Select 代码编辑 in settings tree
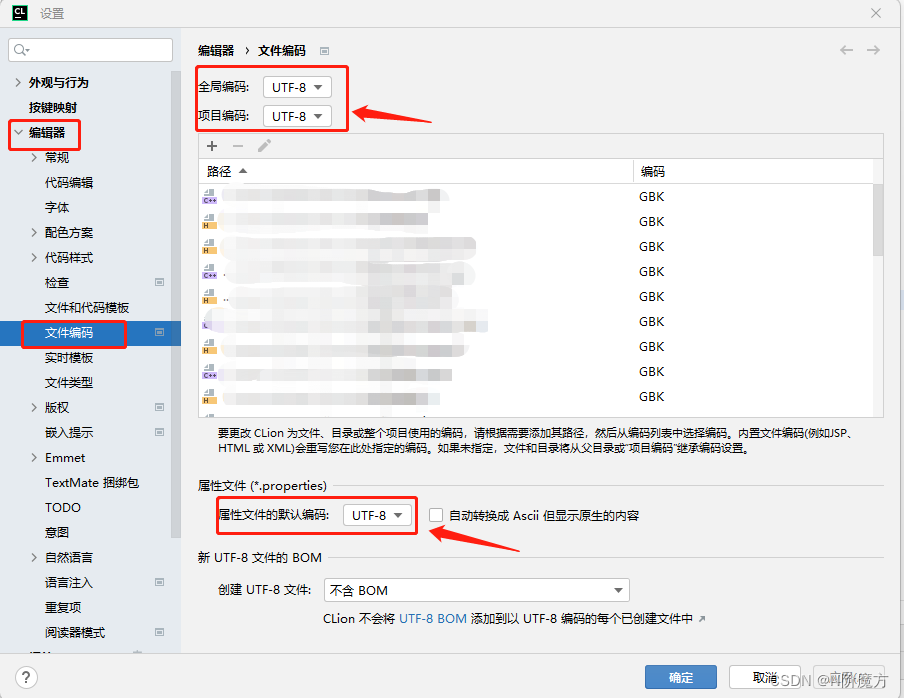Screen dimensions: 904x698 (69, 183)
